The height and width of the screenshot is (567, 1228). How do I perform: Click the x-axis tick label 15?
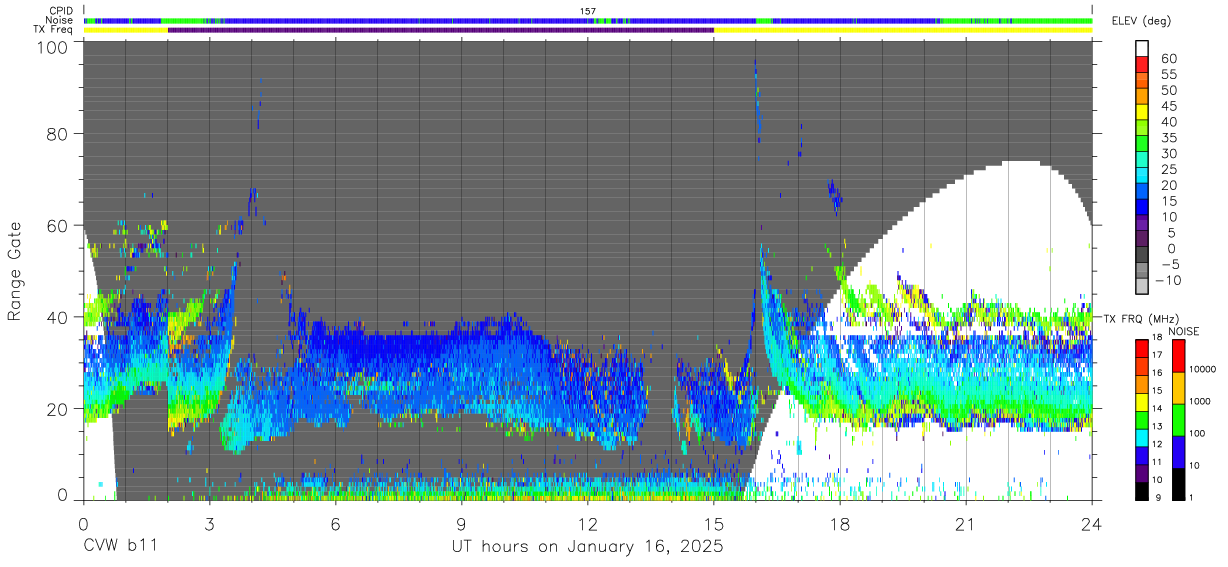714,524
